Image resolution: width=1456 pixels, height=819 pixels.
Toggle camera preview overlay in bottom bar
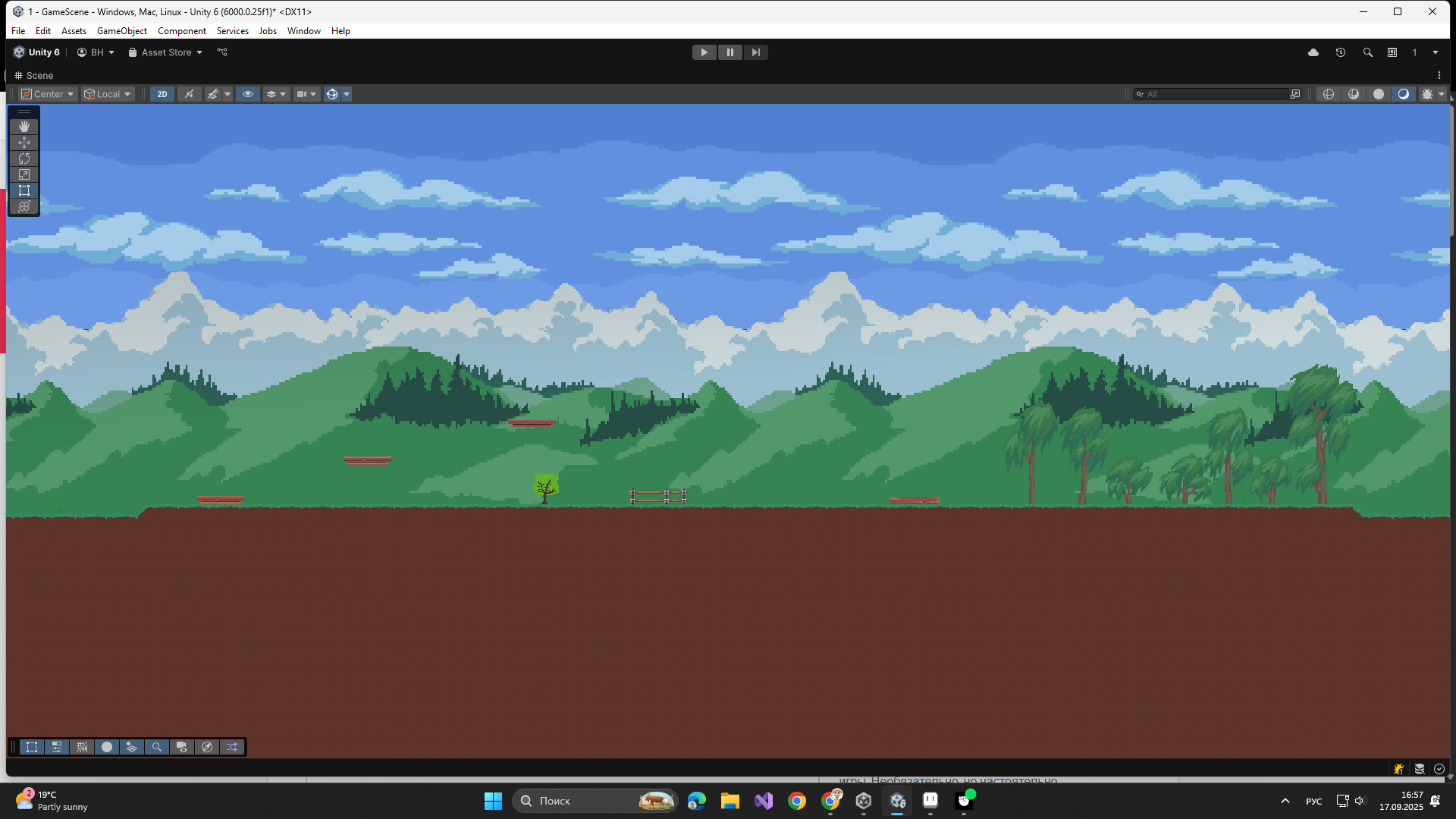[182, 747]
